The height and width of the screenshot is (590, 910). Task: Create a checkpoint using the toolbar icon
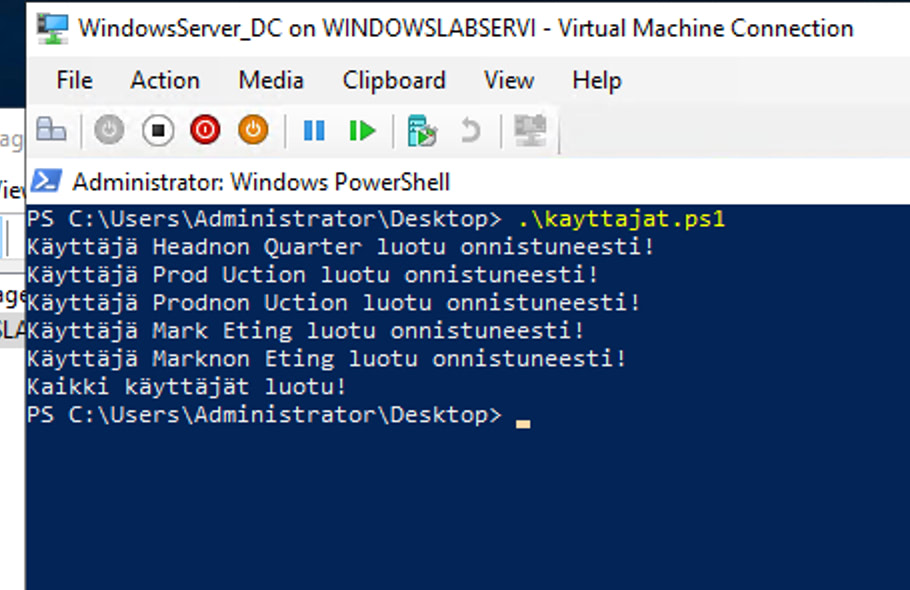pyautogui.click(x=422, y=130)
